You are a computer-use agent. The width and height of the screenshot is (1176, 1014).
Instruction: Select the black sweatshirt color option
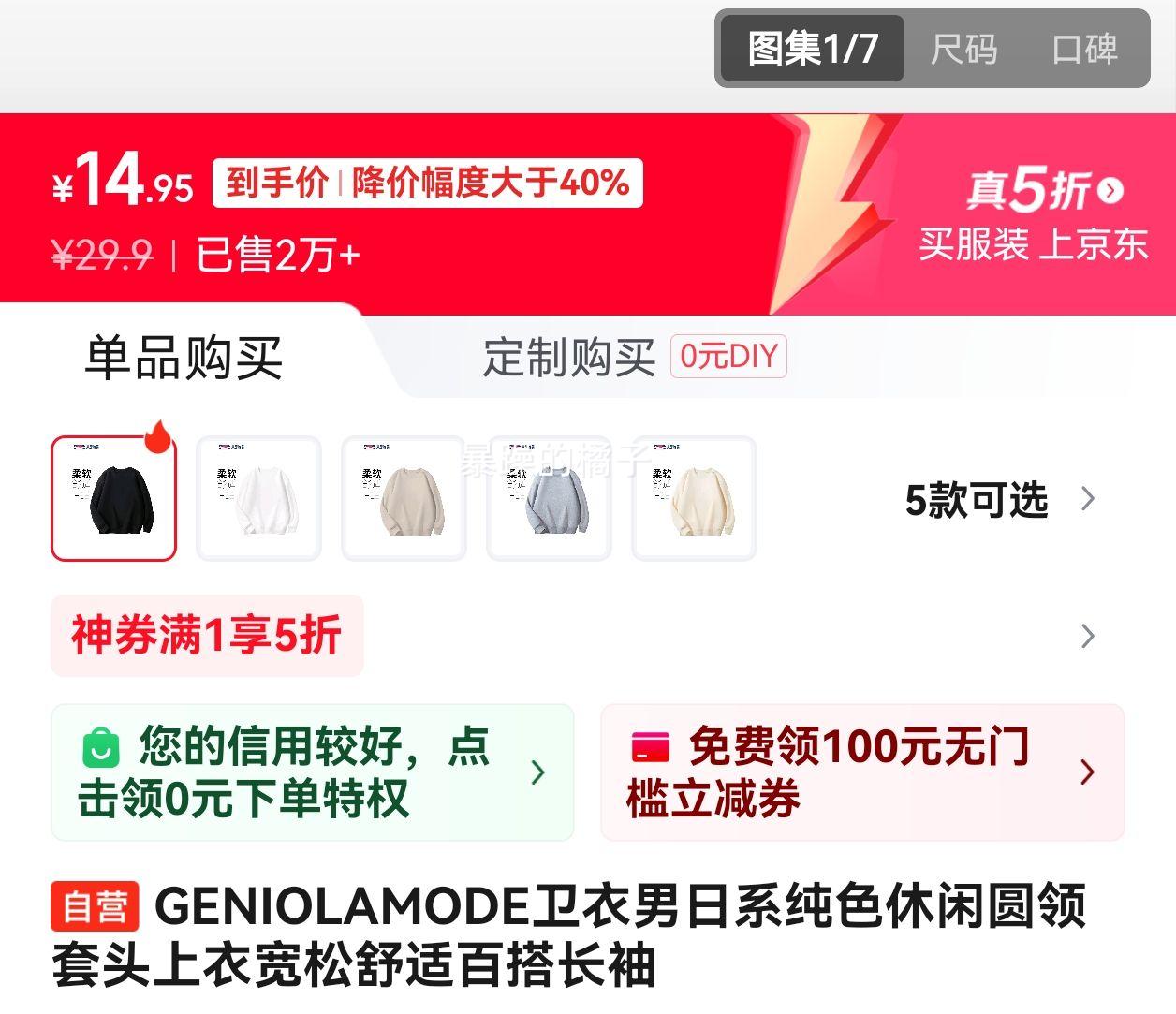point(113,498)
